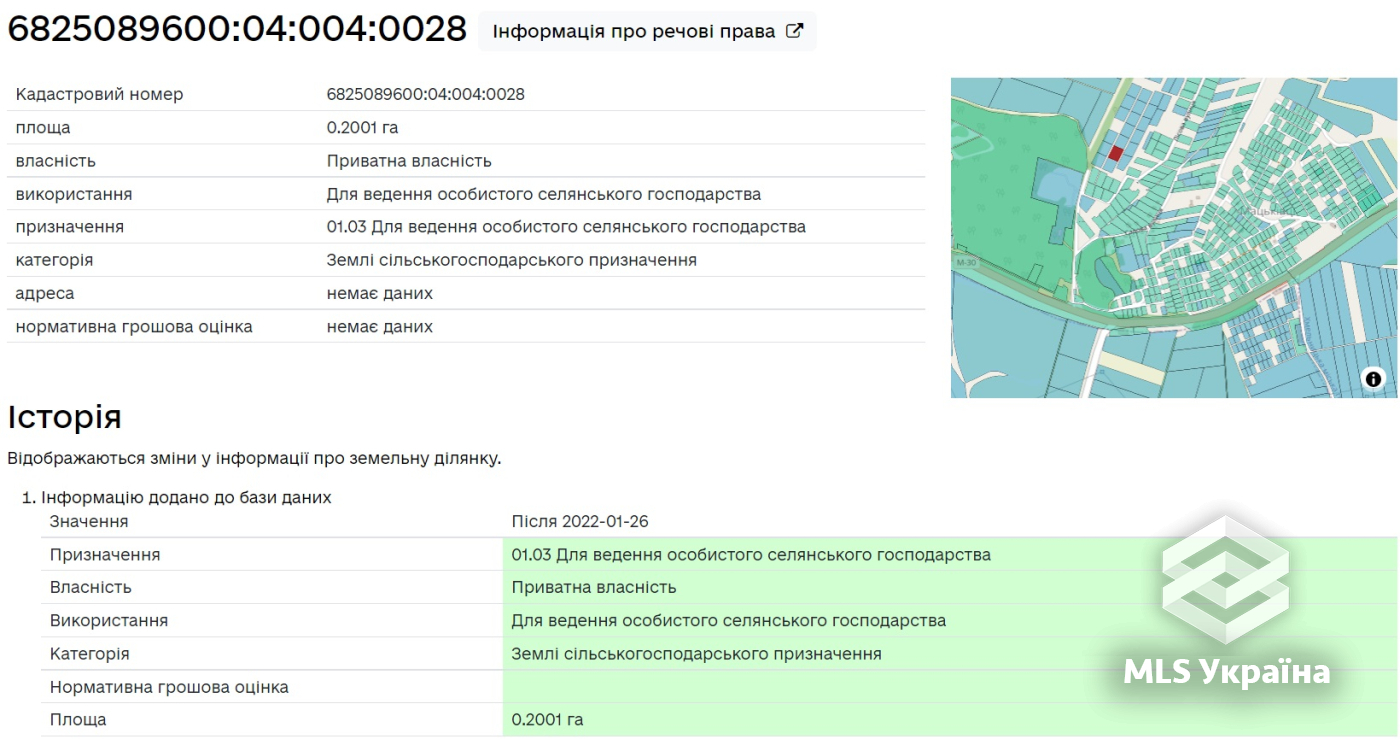Select the Призначення label in the history table
The height and width of the screenshot is (739, 1400).
105,554
